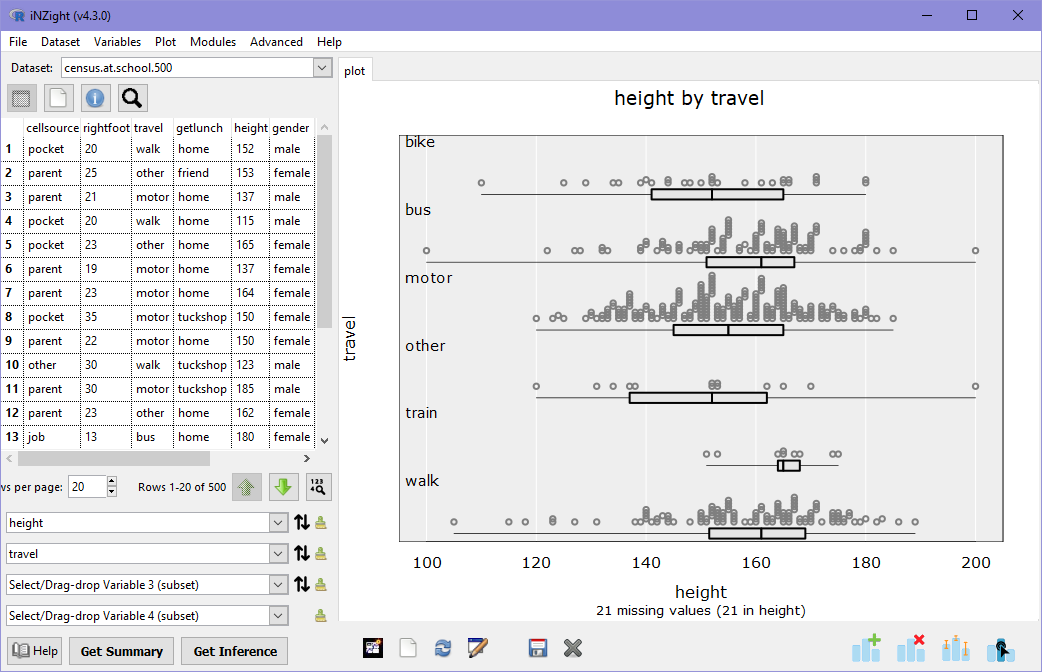Click the Remove additions red-X chart icon
The width and height of the screenshot is (1042, 672).
click(911, 648)
